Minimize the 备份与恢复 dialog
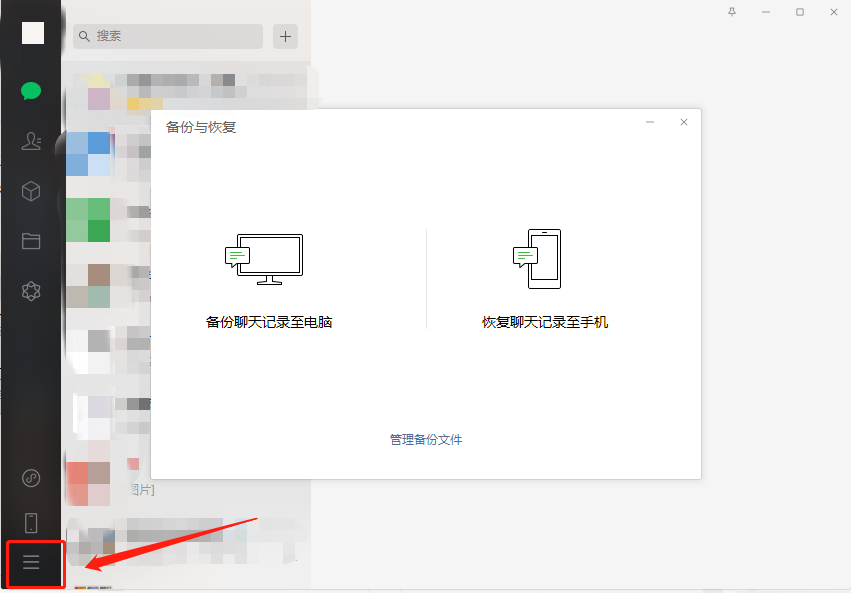The image size is (851, 593). coord(650,122)
